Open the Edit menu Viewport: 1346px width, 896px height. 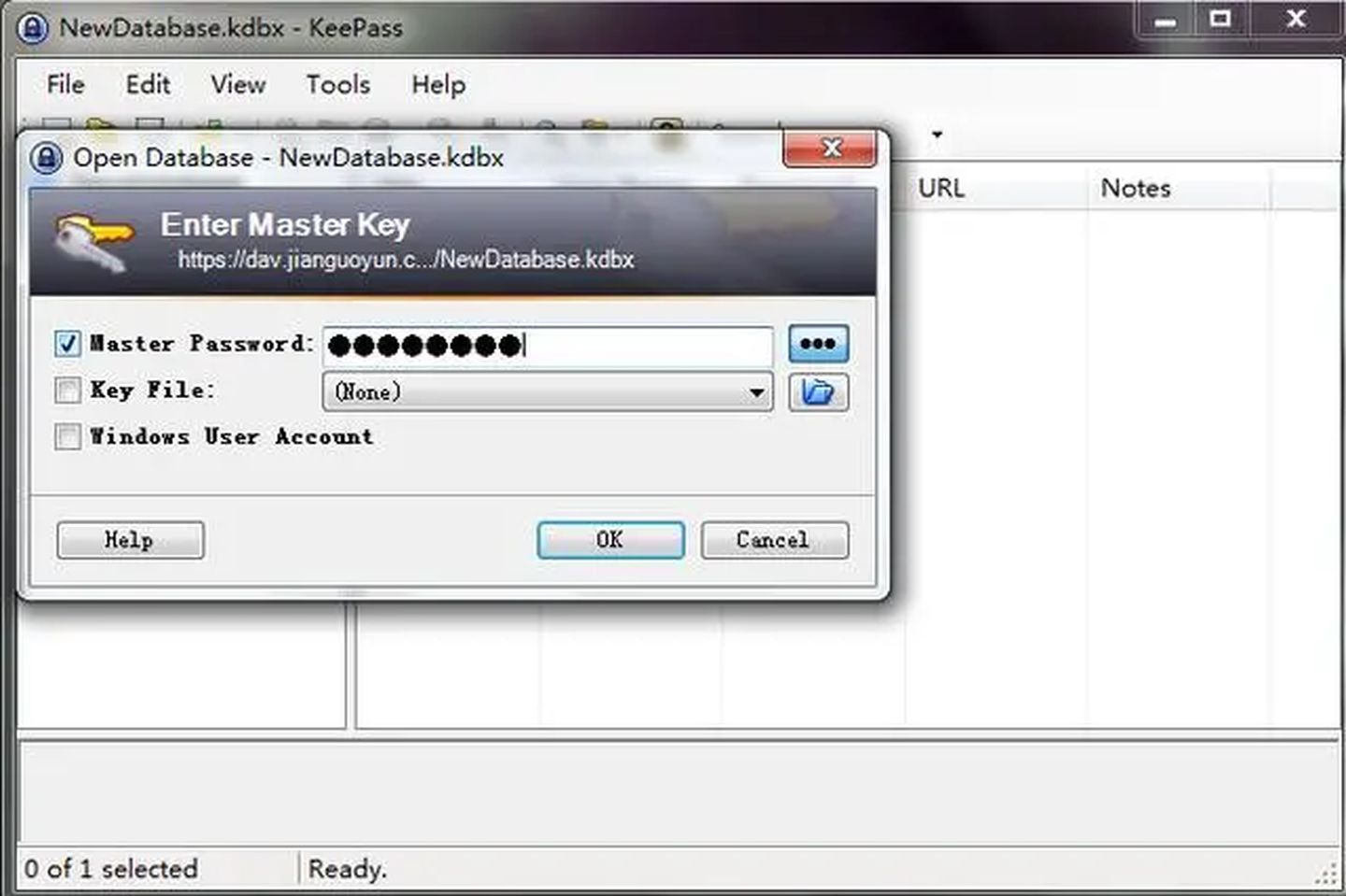coord(148,85)
